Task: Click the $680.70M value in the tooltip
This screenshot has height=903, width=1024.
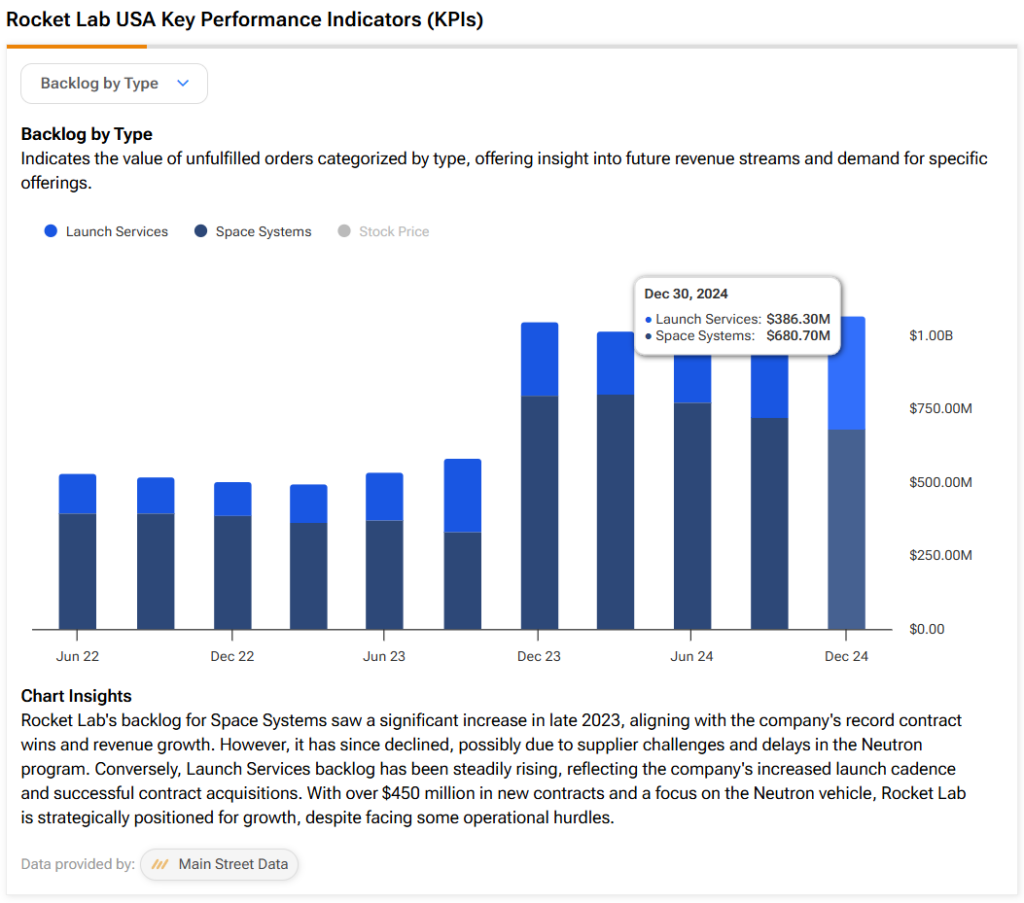Action: click(x=798, y=336)
